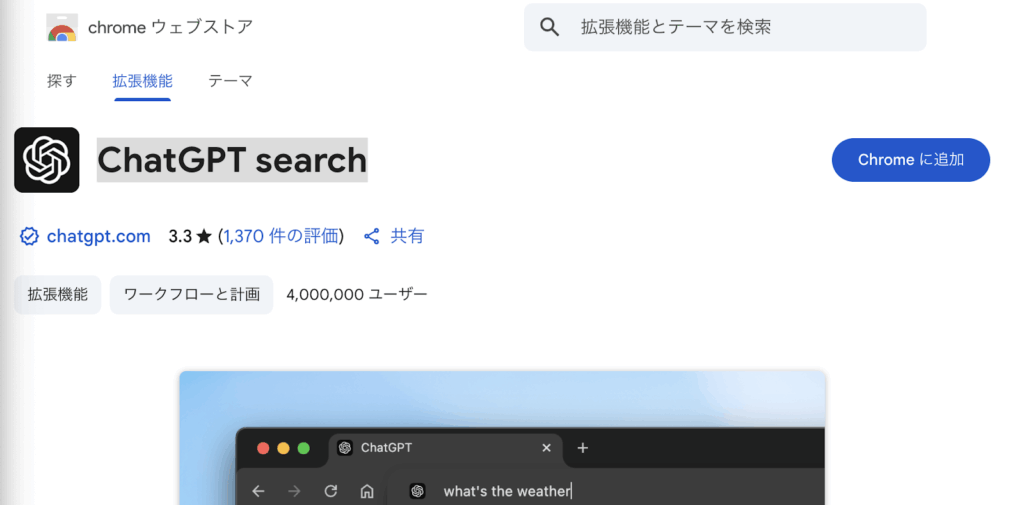Click the new tab plus icon in the preview
This screenshot has height=505, width=1024.
(x=583, y=448)
